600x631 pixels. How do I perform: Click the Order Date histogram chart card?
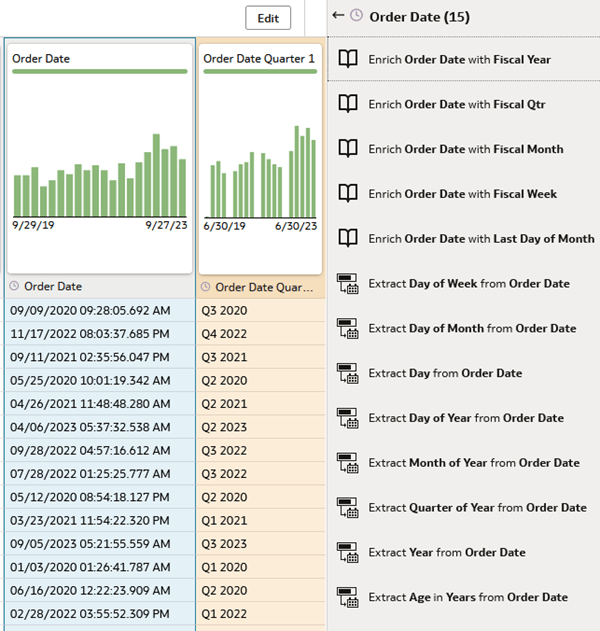tap(99, 160)
